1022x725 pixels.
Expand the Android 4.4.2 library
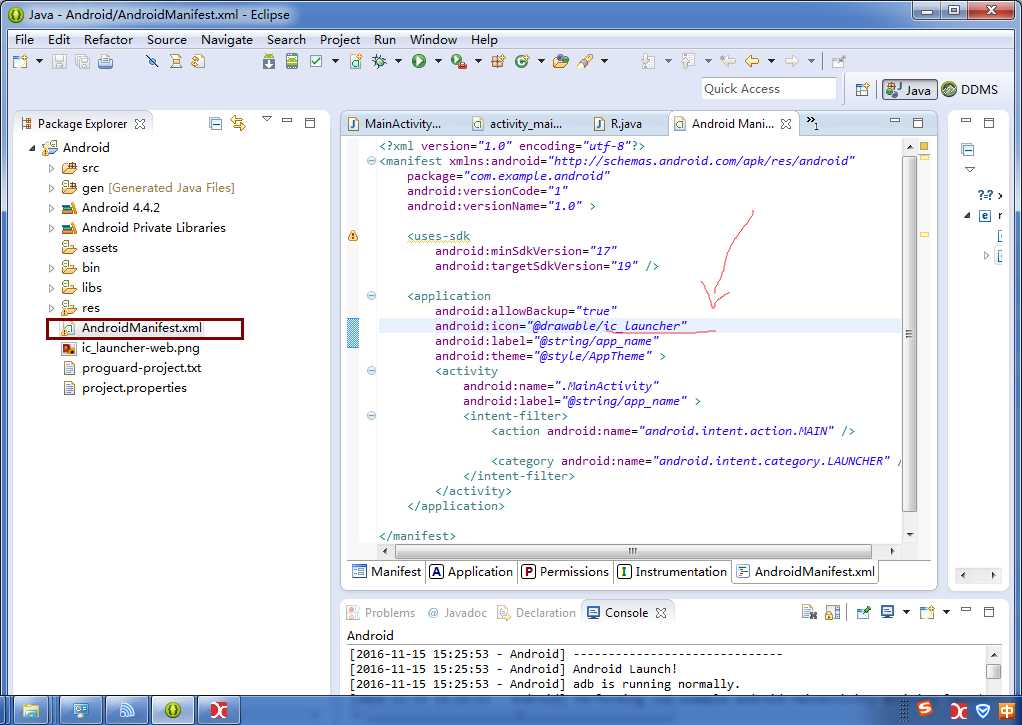coord(51,209)
